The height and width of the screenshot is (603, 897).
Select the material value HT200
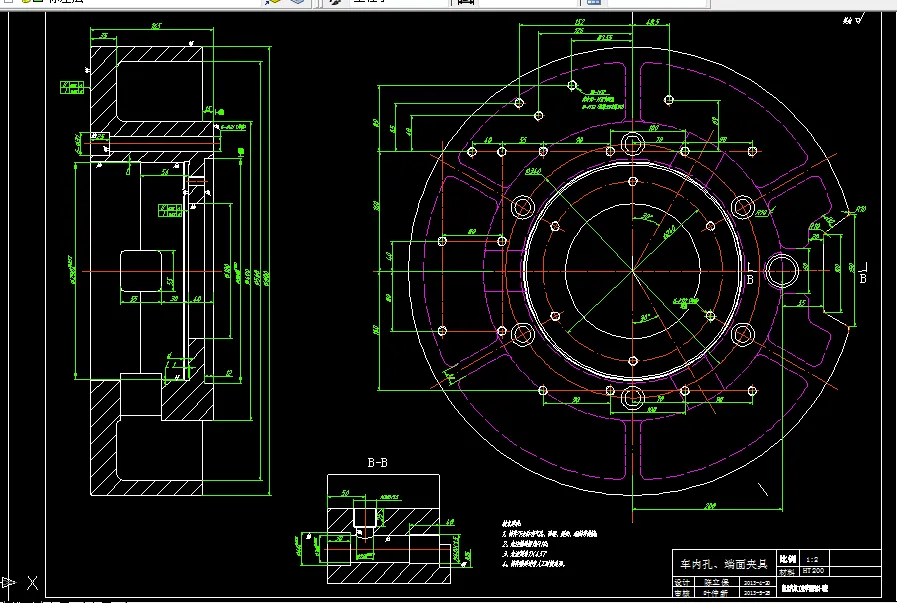click(813, 571)
